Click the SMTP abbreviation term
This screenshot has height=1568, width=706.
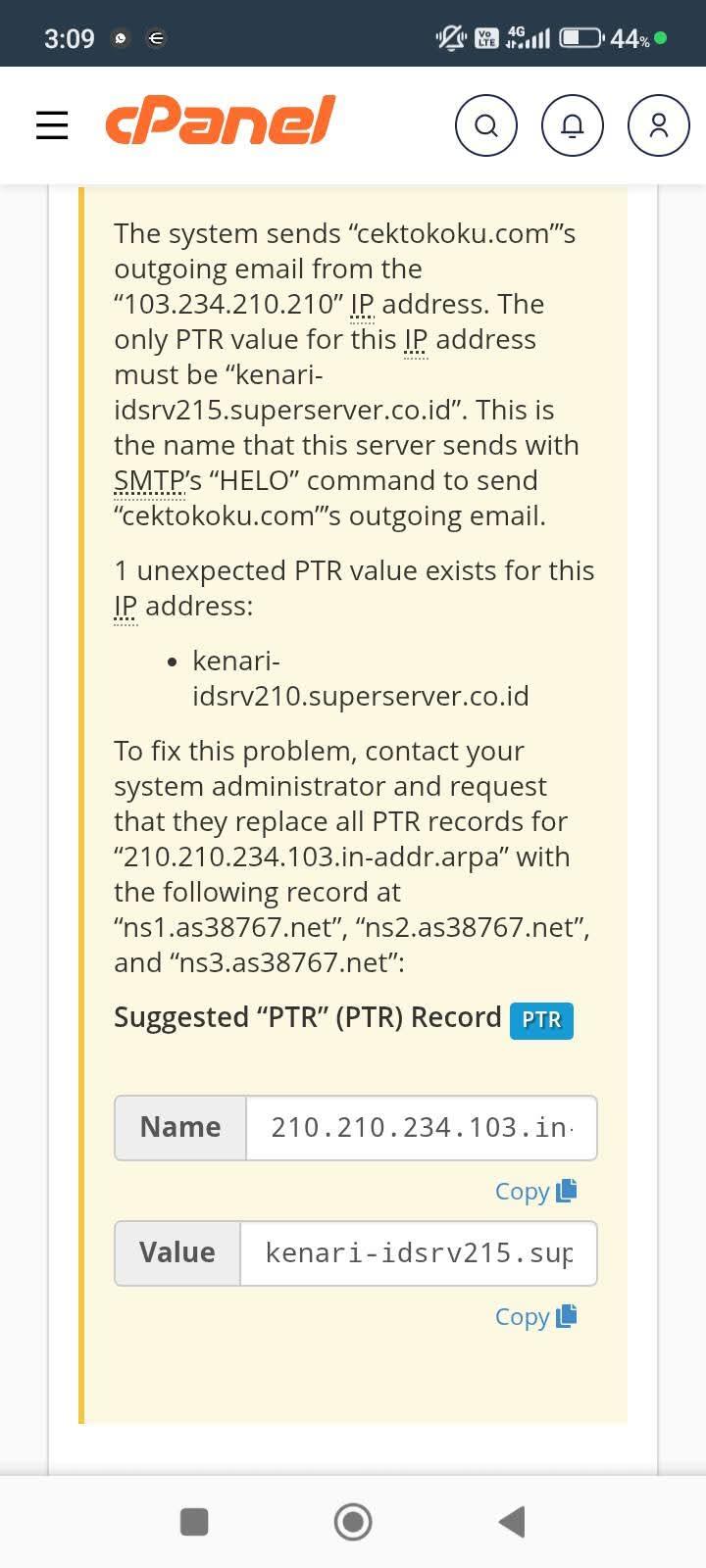pos(150,480)
